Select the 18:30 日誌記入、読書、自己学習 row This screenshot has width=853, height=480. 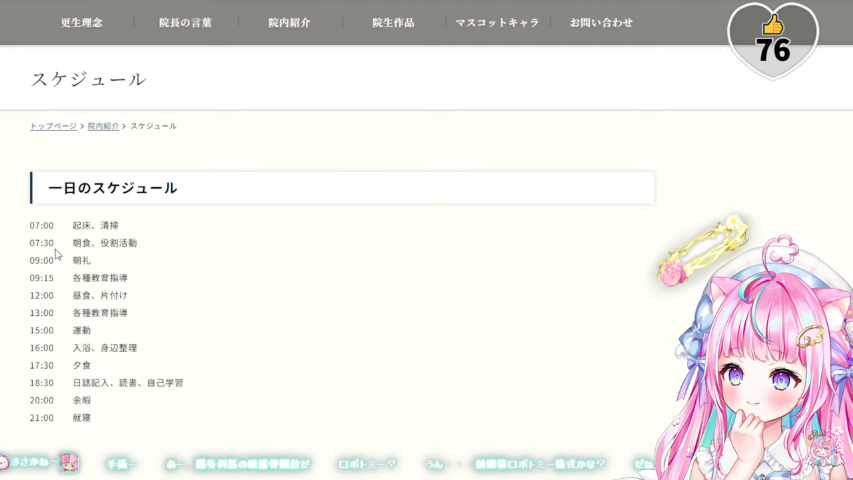tap(107, 383)
